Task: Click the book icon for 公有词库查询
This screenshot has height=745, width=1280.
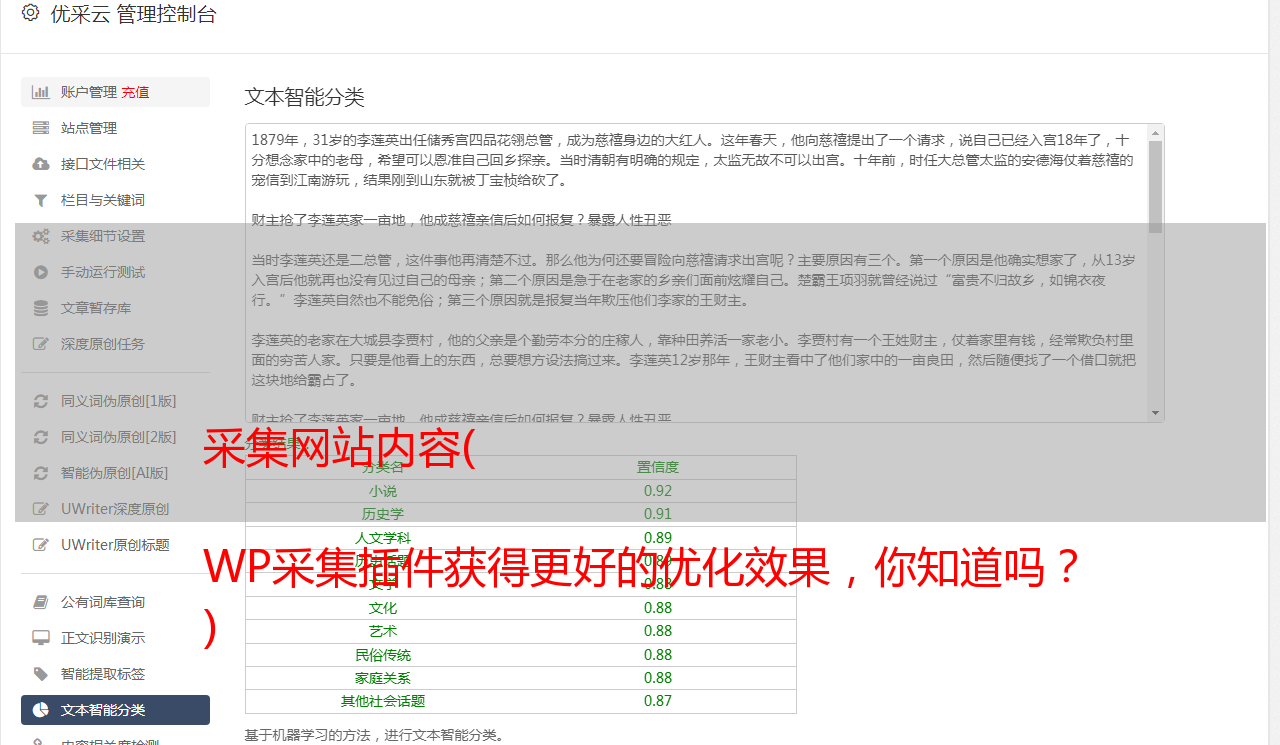Action: (41, 602)
